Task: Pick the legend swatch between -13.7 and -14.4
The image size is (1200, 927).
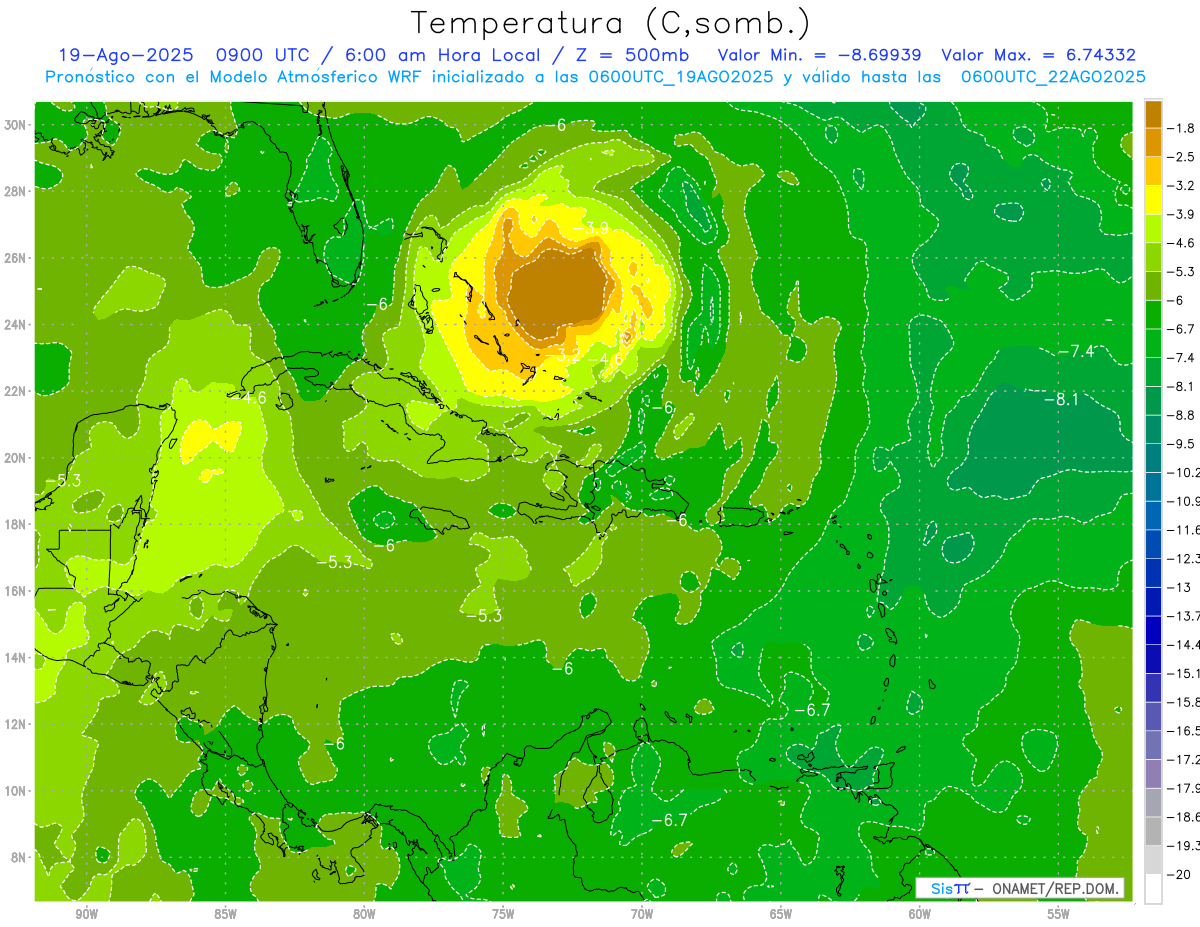Action: tap(1153, 630)
